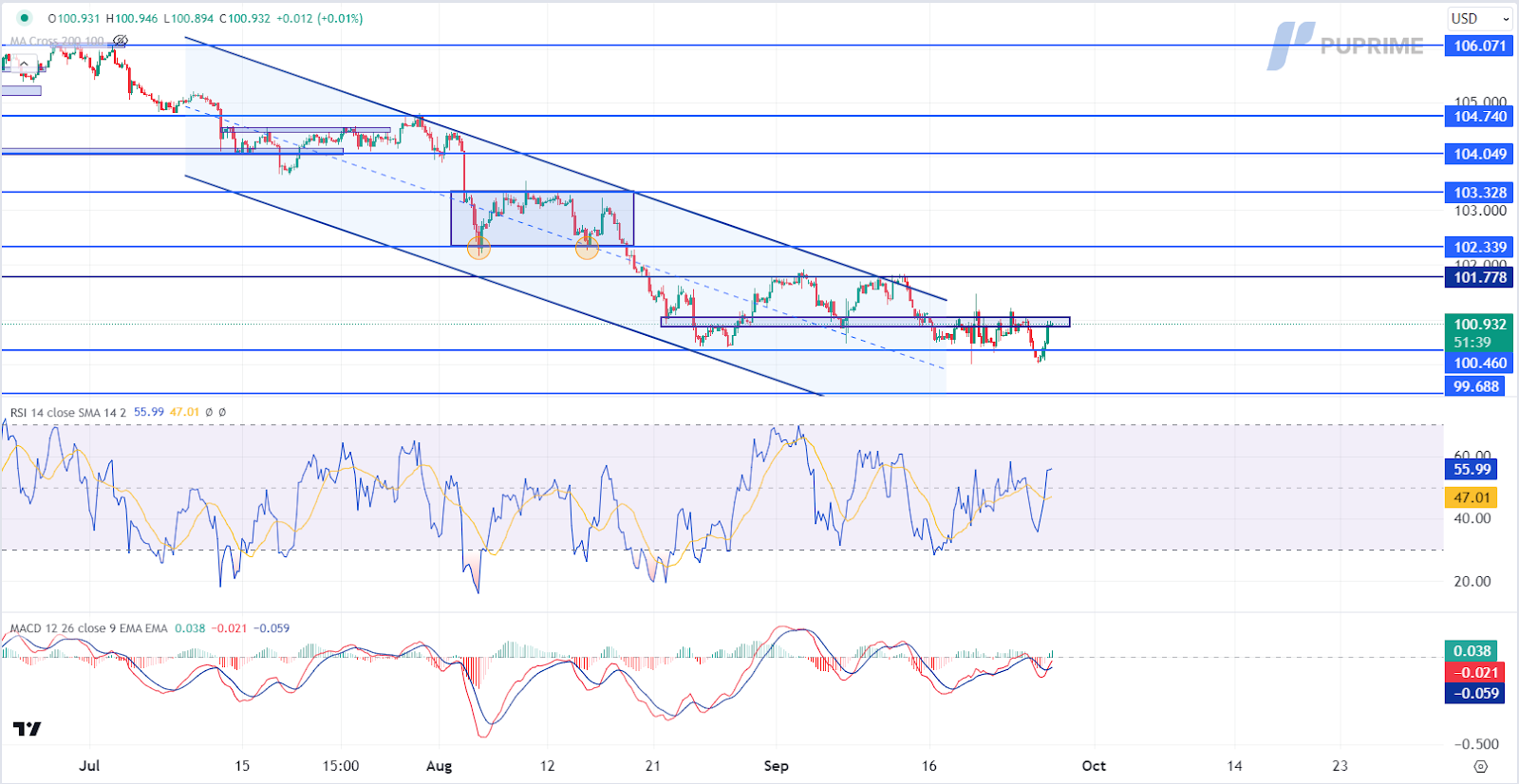
Task: Click the green MACD histogram label 0.038
Action: 1472,651
